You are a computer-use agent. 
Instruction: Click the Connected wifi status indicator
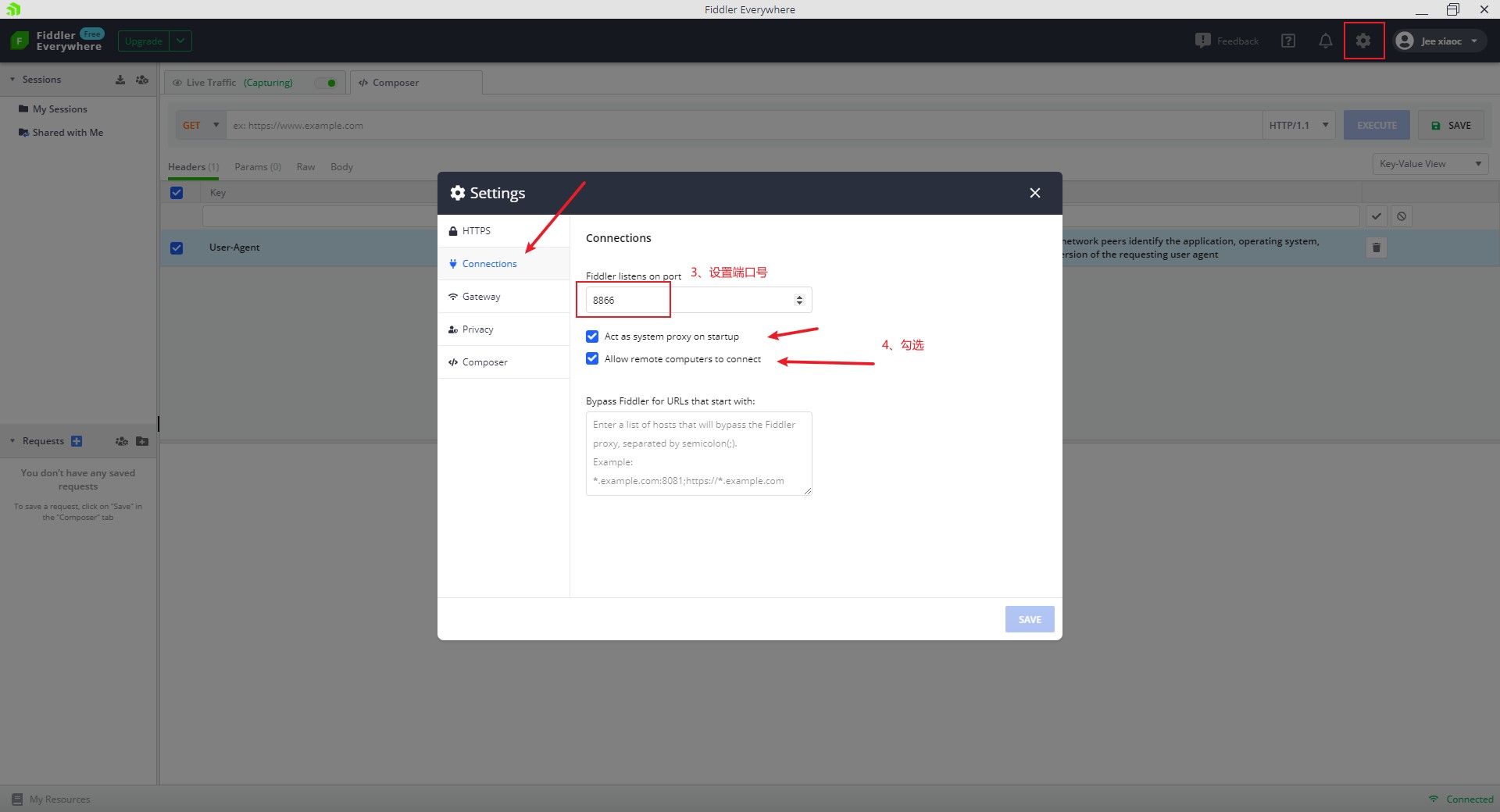coord(1461,800)
